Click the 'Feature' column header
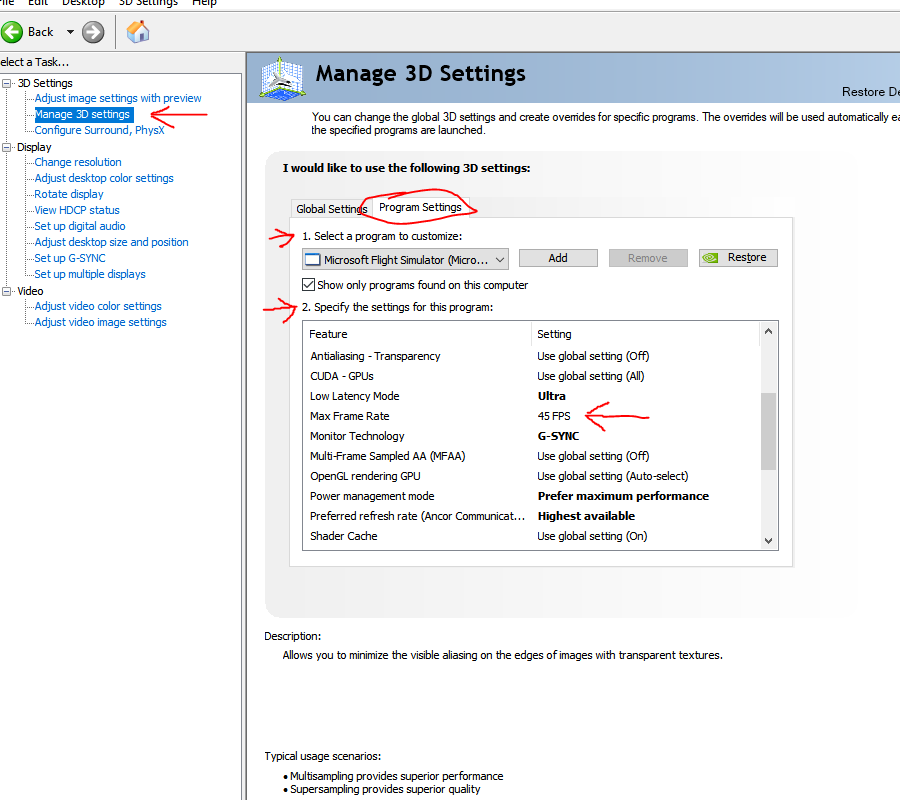The width and height of the screenshot is (900, 800). click(x=328, y=334)
